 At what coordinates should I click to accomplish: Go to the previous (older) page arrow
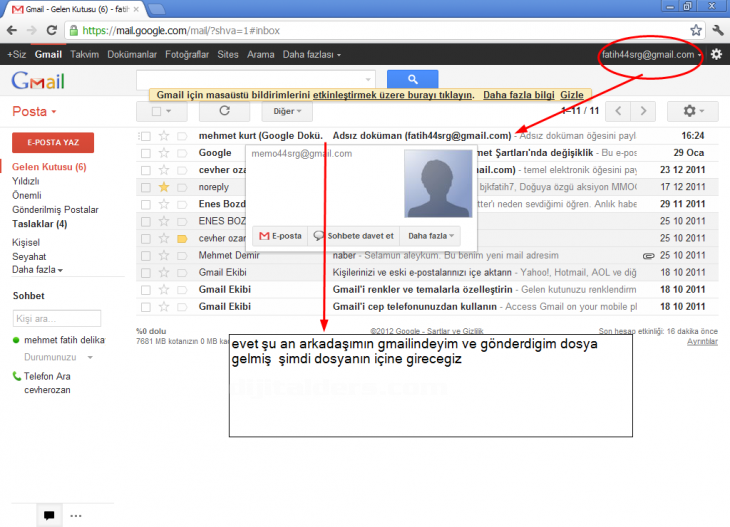point(618,111)
